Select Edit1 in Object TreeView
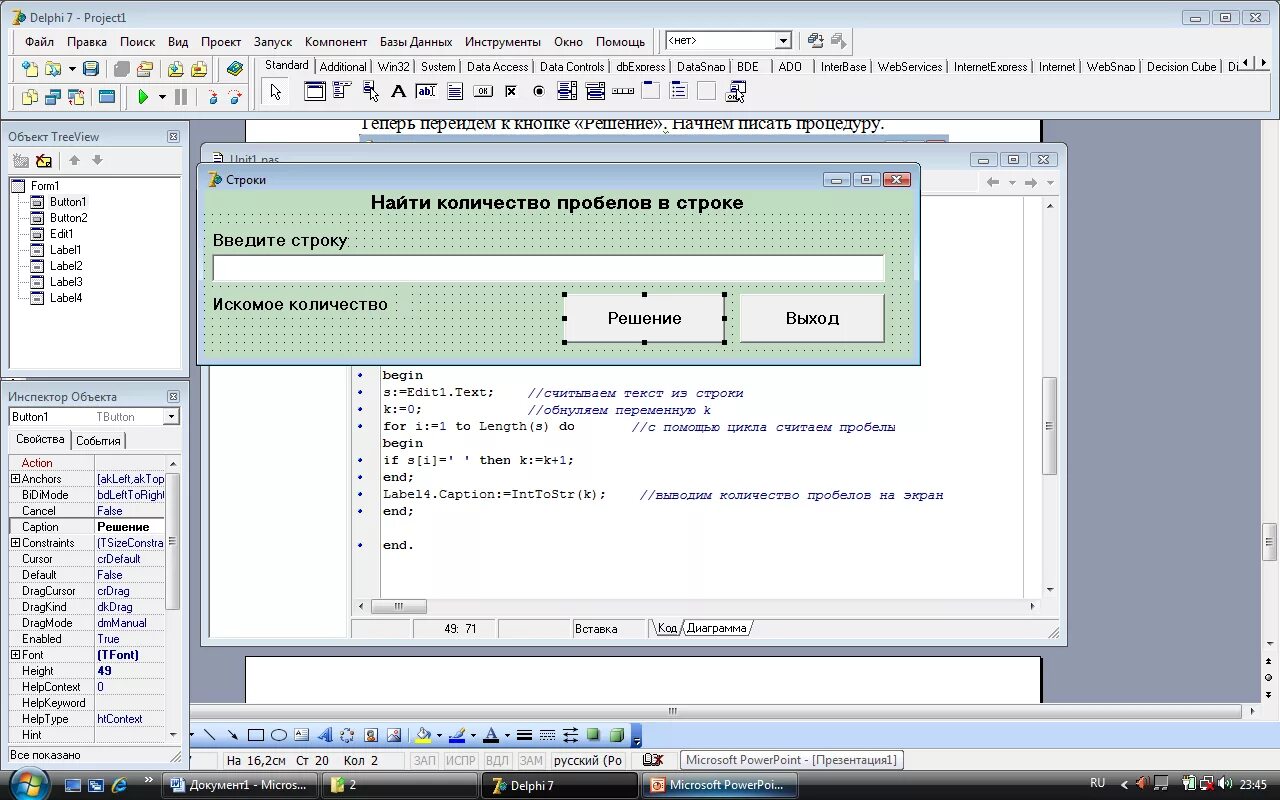Image resolution: width=1280 pixels, height=800 pixels. tap(62, 234)
